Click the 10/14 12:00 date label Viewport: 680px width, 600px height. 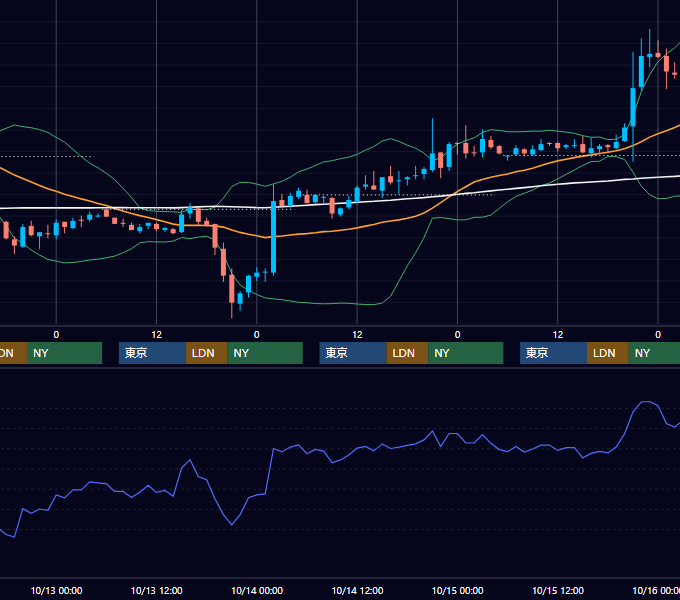tap(357, 590)
